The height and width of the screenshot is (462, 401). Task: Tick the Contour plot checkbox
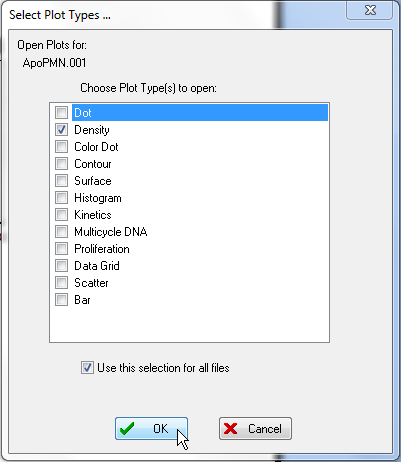[61, 164]
